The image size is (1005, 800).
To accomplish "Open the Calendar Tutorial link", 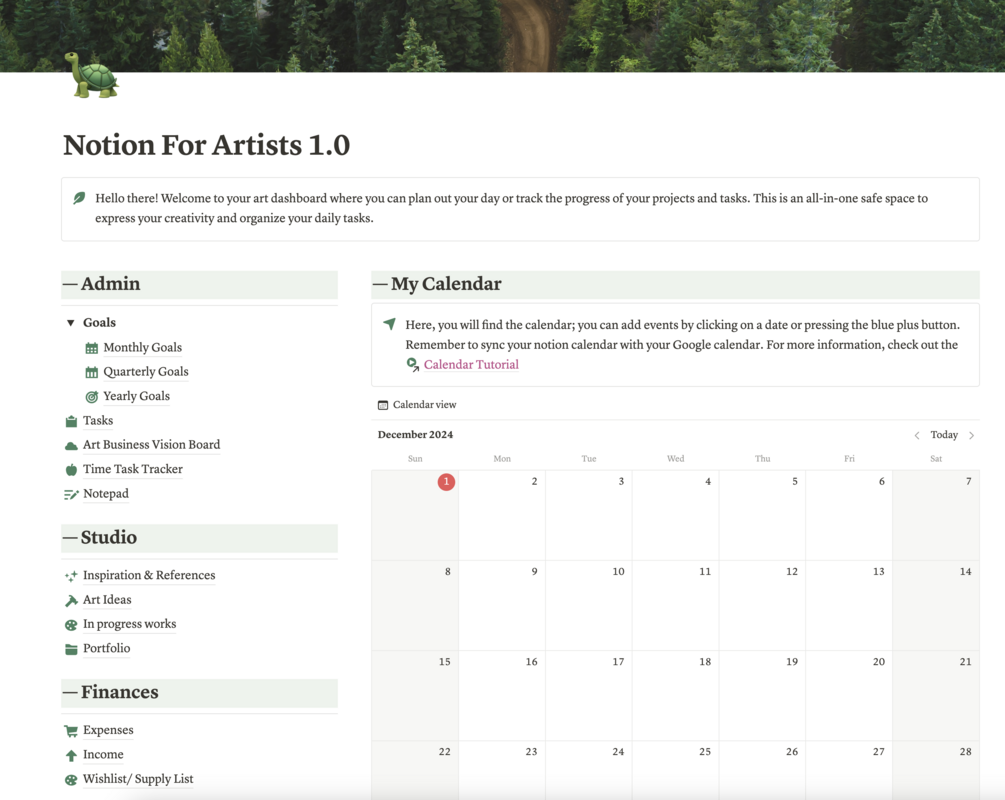I will pos(470,364).
